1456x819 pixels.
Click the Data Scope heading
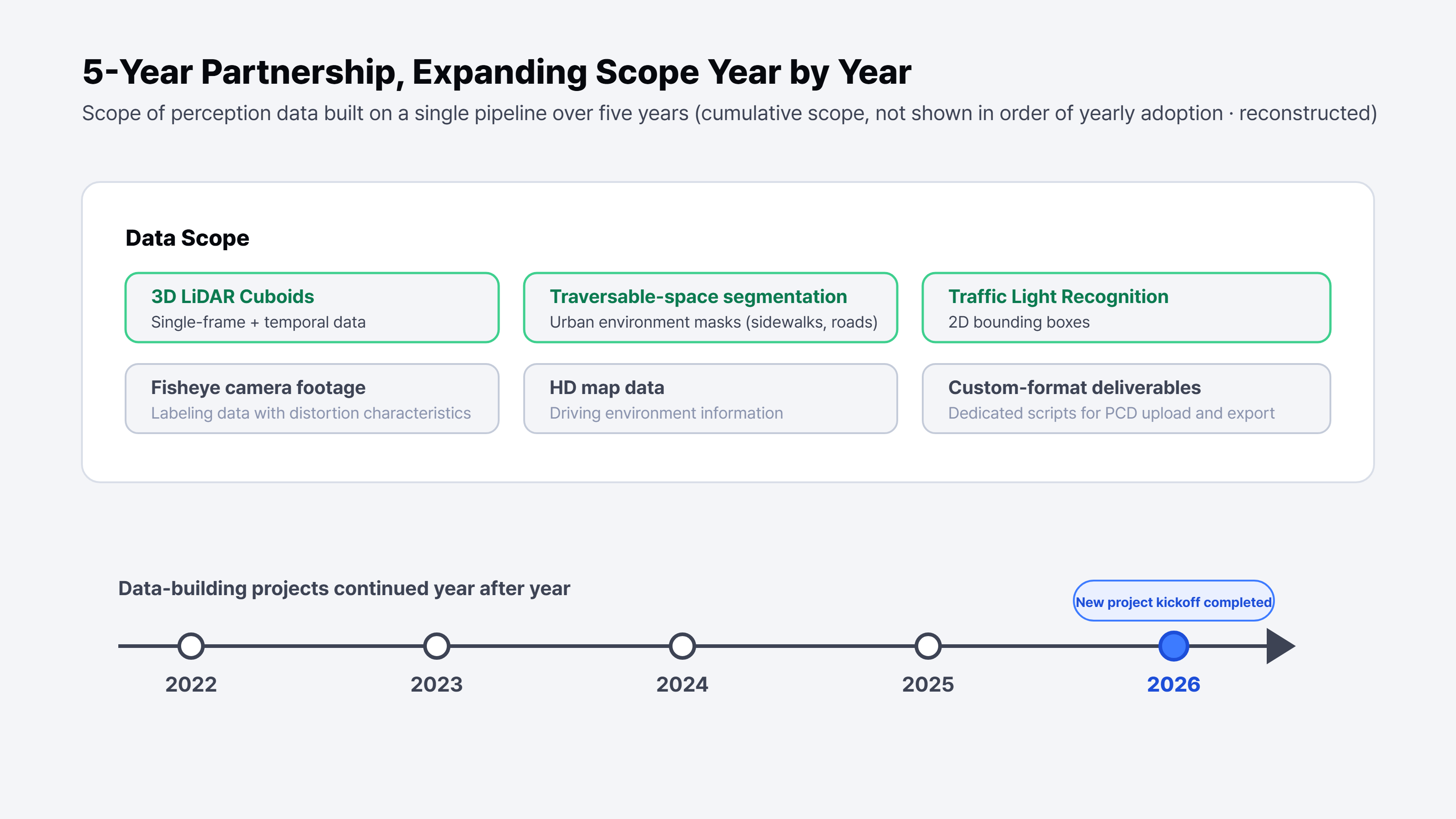tap(187, 238)
